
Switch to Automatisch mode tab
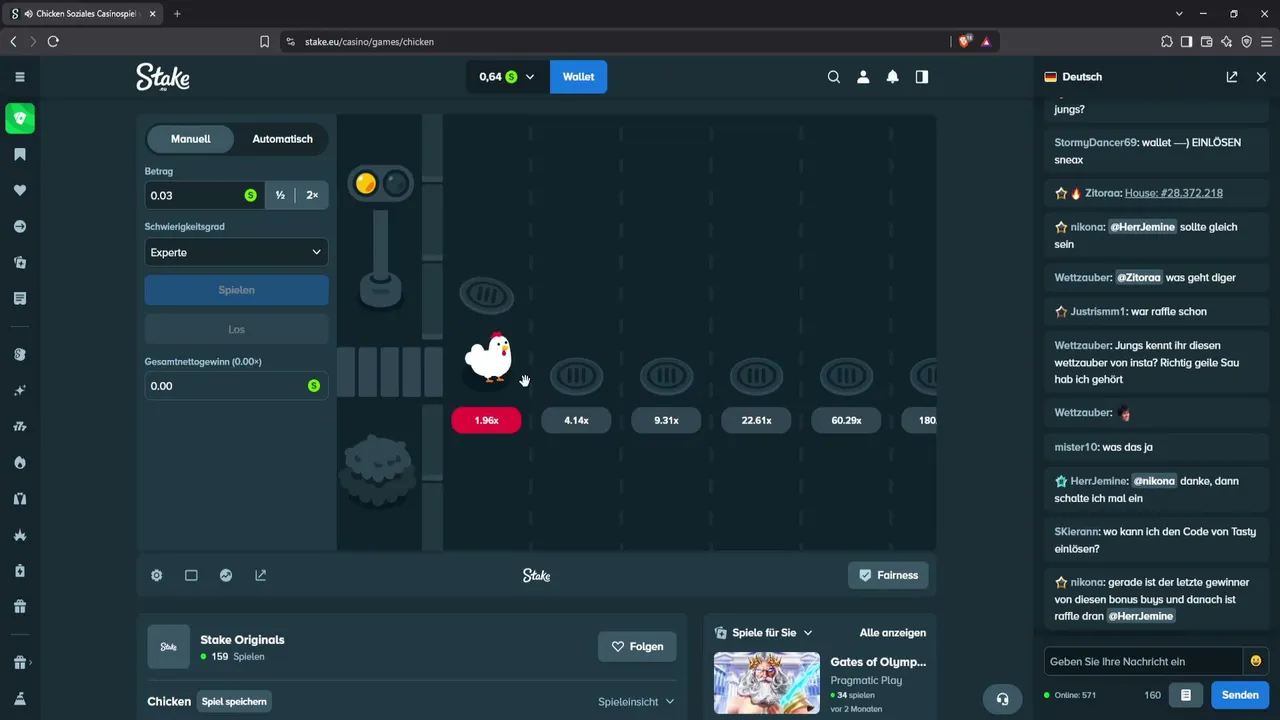(x=282, y=139)
